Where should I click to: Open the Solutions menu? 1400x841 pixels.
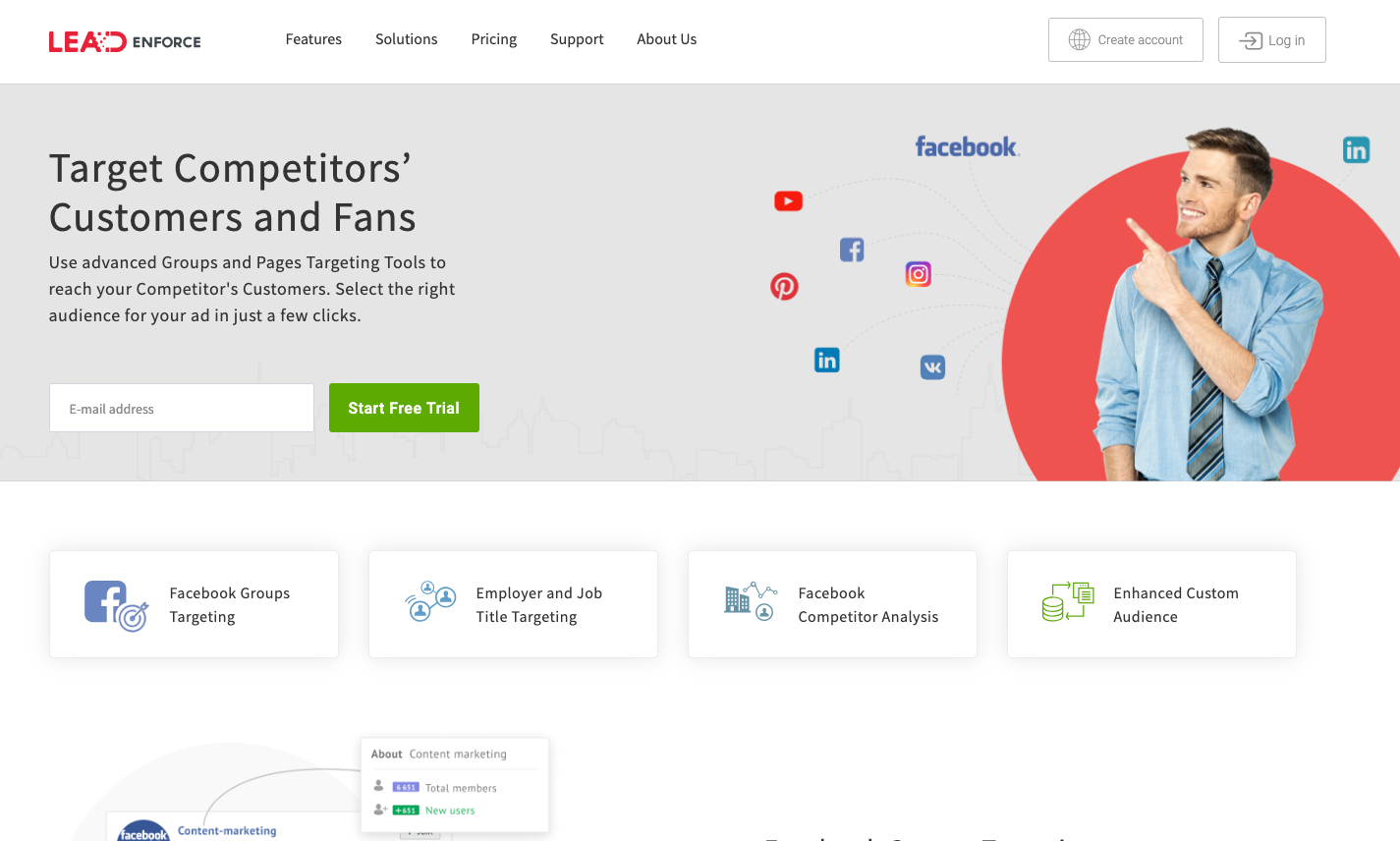406,39
